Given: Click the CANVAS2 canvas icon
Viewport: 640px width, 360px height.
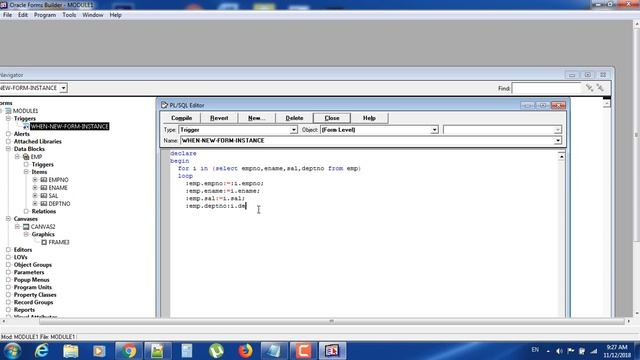Looking at the screenshot, I should 26,227.
